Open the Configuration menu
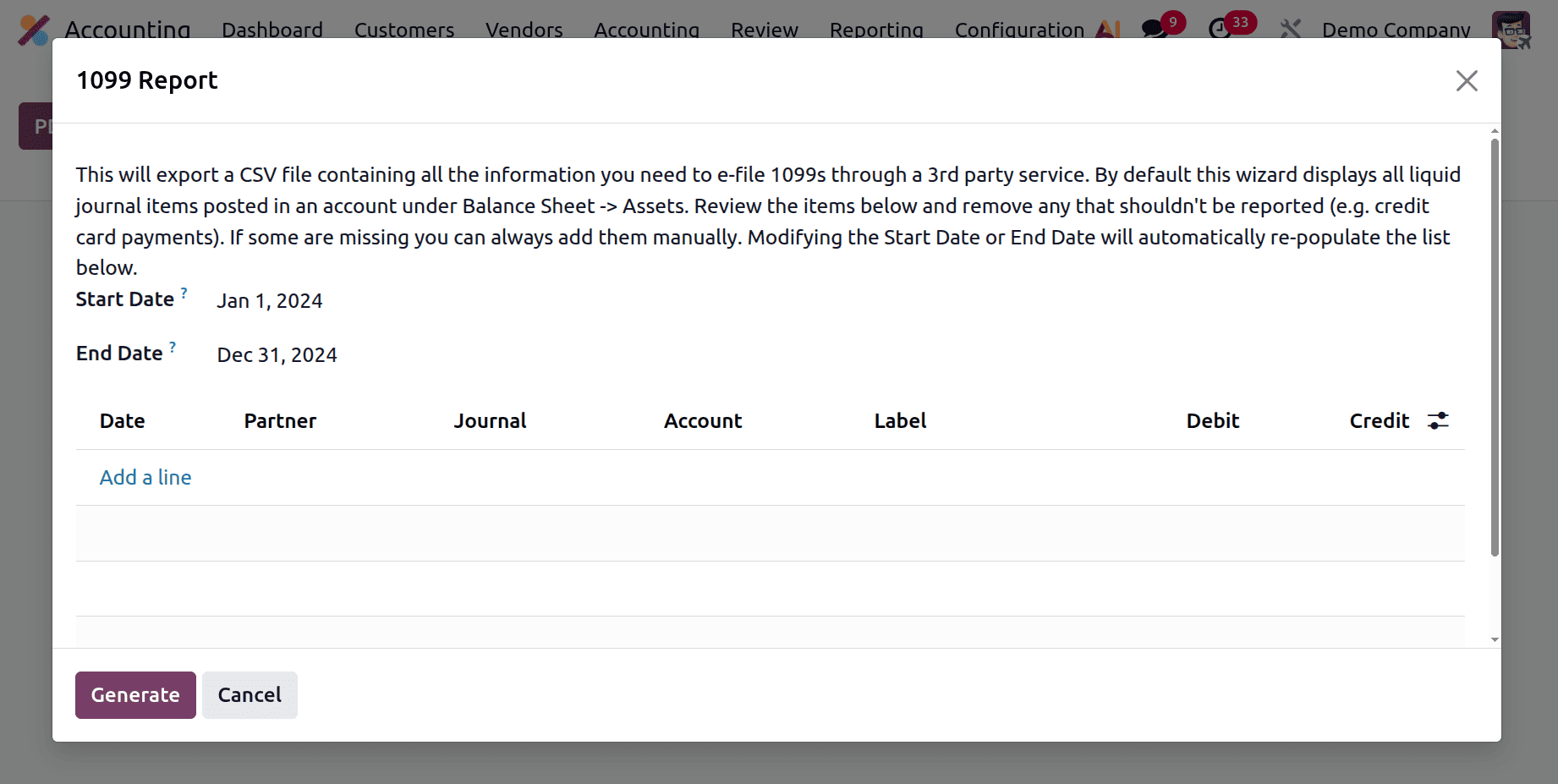1558x784 pixels. tap(1019, 30)
